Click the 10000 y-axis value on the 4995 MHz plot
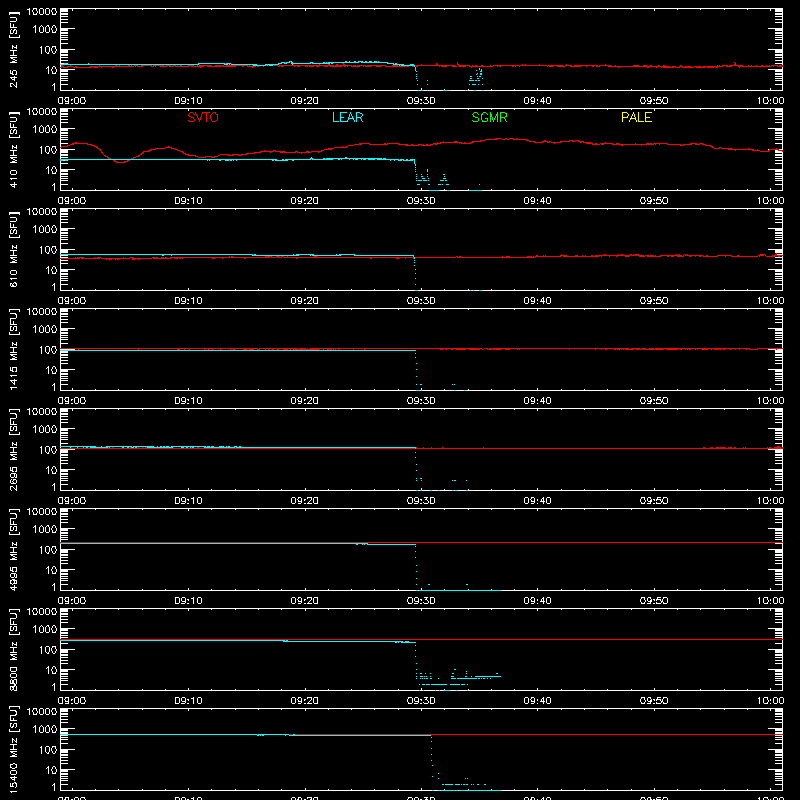The image size is (800, 800). [x=42, y=511]
